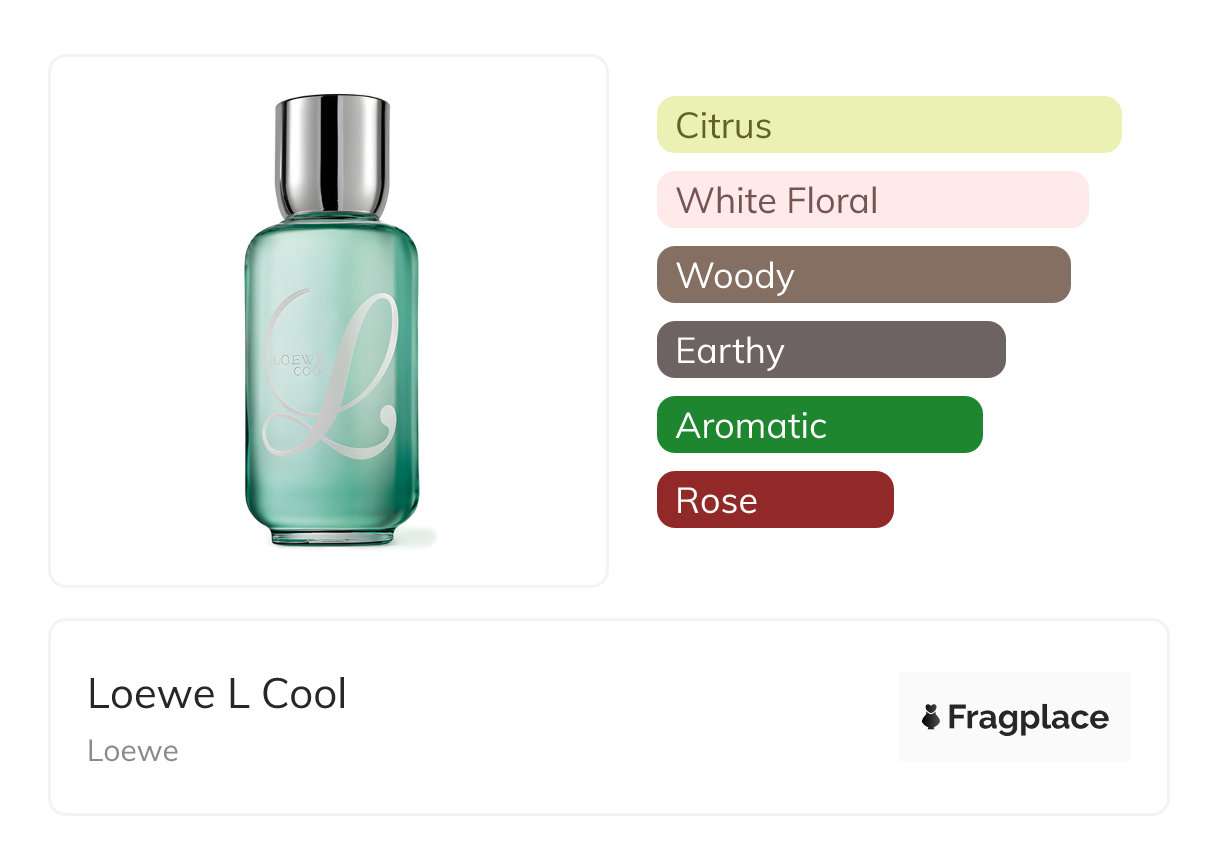Select the green Aromatic accord bar
Screen dimensions: 1218x864
(x=819, y=425)
